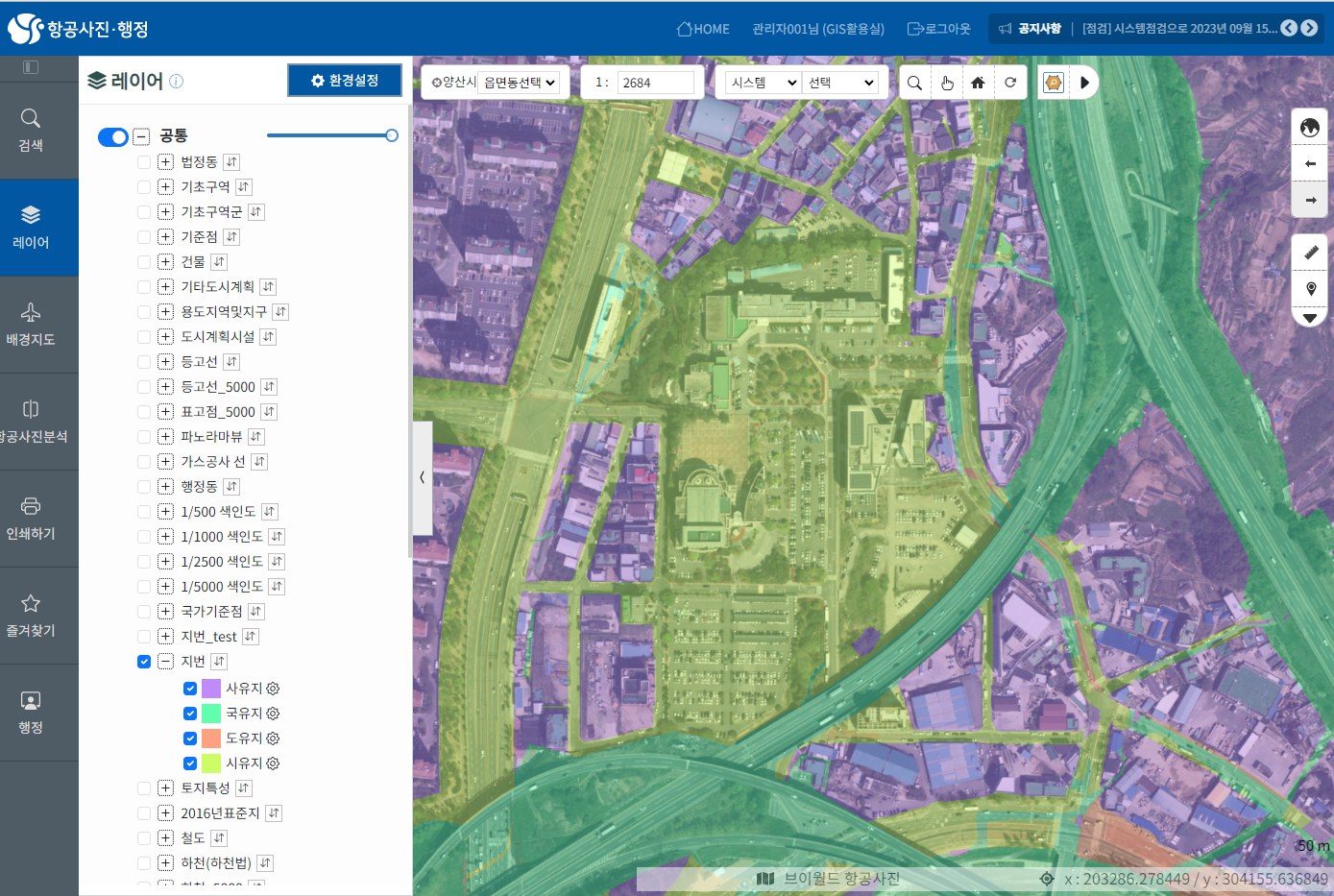Click next notice arrow in top bar
Image resolution: width=1334 pixels, height=896 pixels.
click(1309, 28)
